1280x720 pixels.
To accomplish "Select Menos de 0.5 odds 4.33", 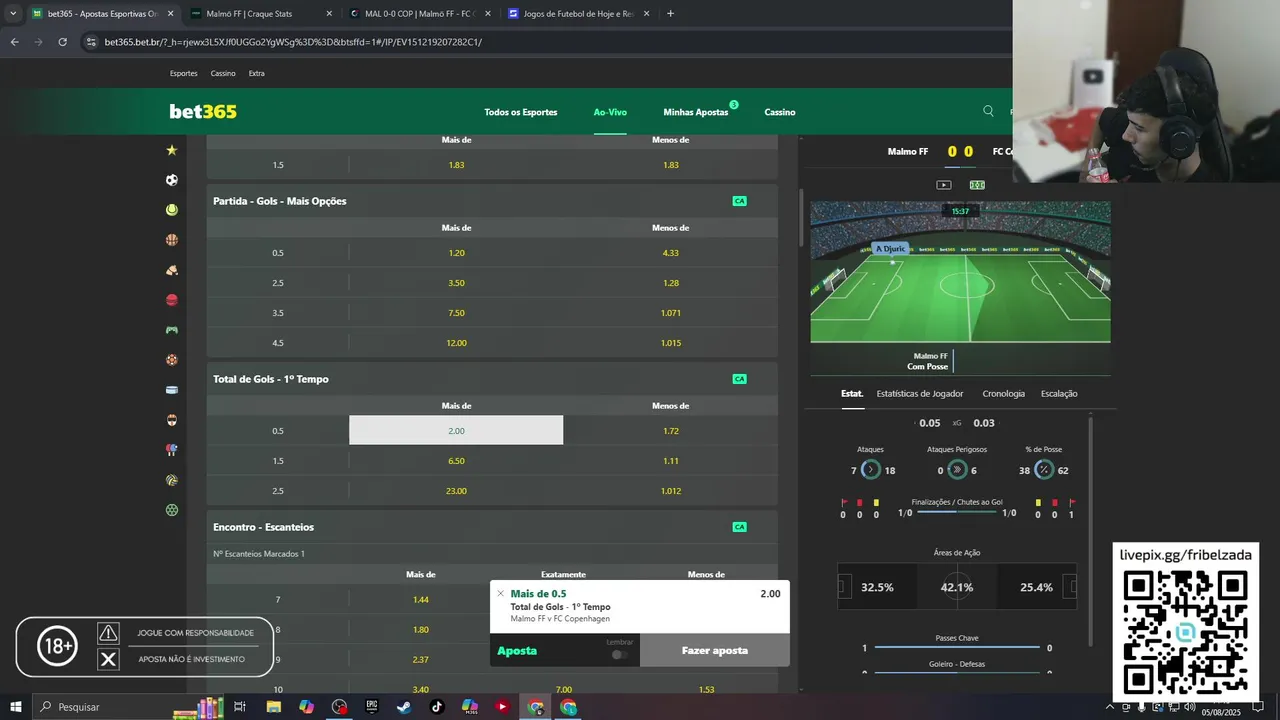I will 671,253.
